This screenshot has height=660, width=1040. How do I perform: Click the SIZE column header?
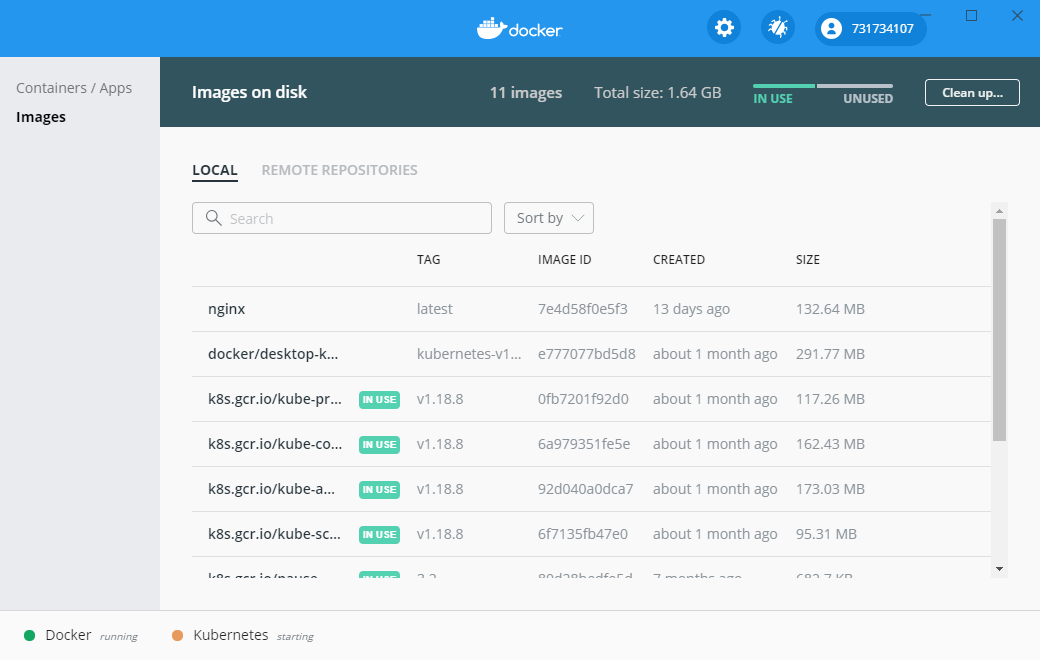808,260
